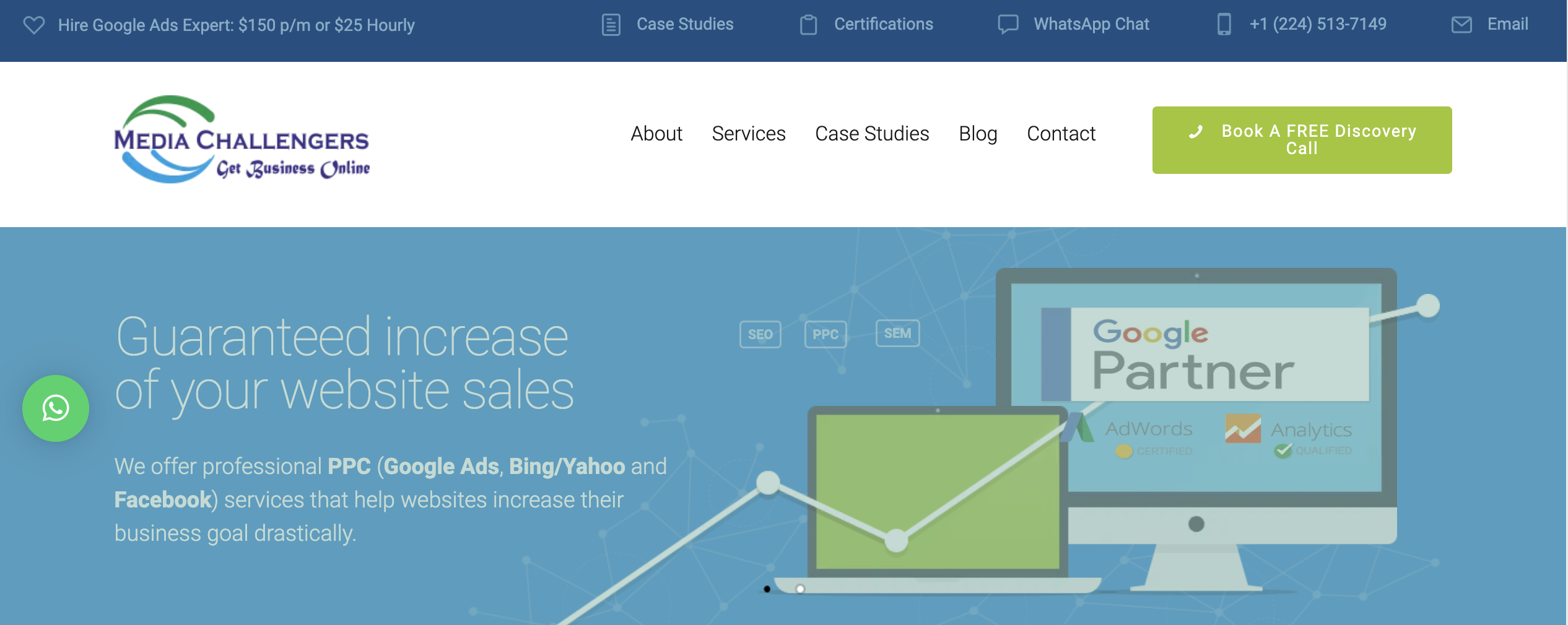Start a WhatsApp Chat from the top bar
The height and width of the screenshot is (625, 1568).
(1091, 24)
